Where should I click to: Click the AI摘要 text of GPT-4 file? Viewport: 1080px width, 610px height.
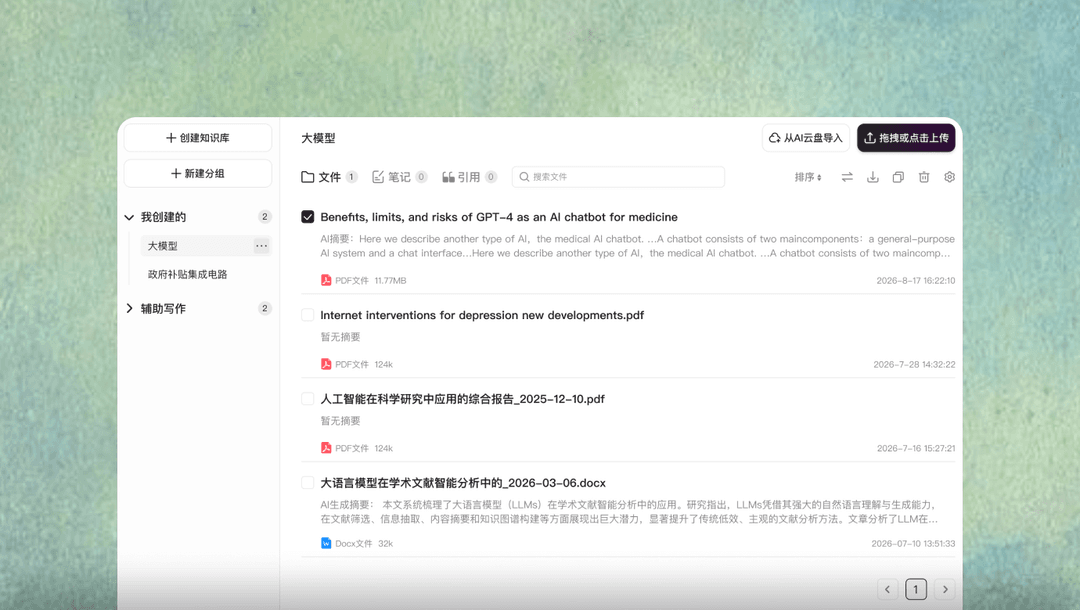[x=637, y=246]
